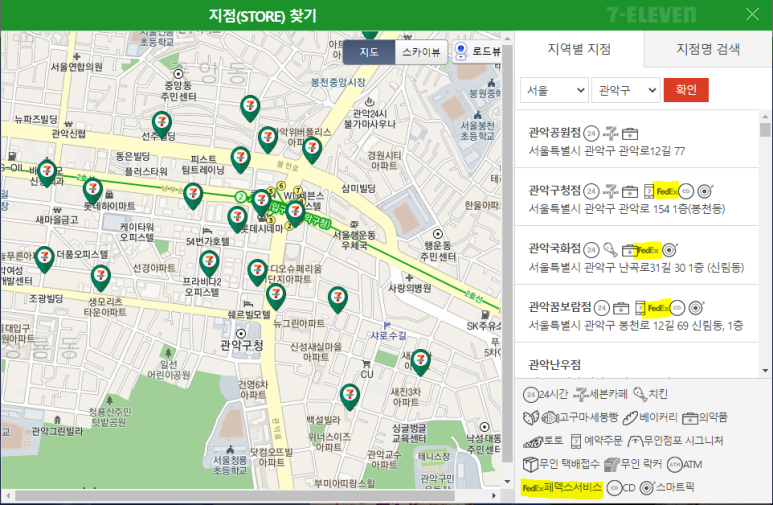The image size is (773, 505).
Task: Click the FedEx icon on 관악구청점
Action: [667, 191]
